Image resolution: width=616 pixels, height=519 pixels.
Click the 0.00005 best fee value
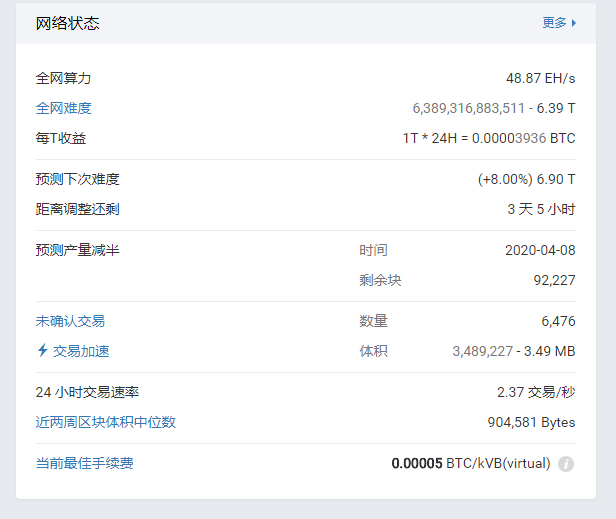pyautogui.click(x=416, y=463)
